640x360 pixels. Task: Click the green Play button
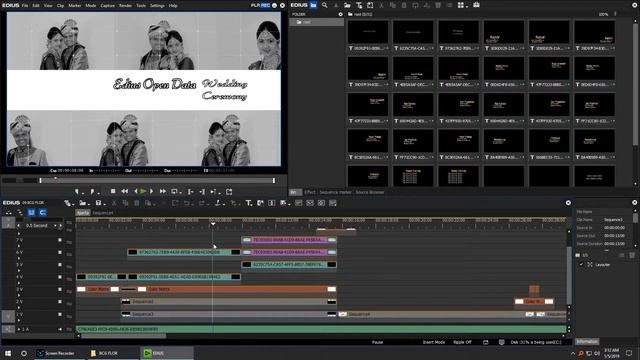pos(143,191)
